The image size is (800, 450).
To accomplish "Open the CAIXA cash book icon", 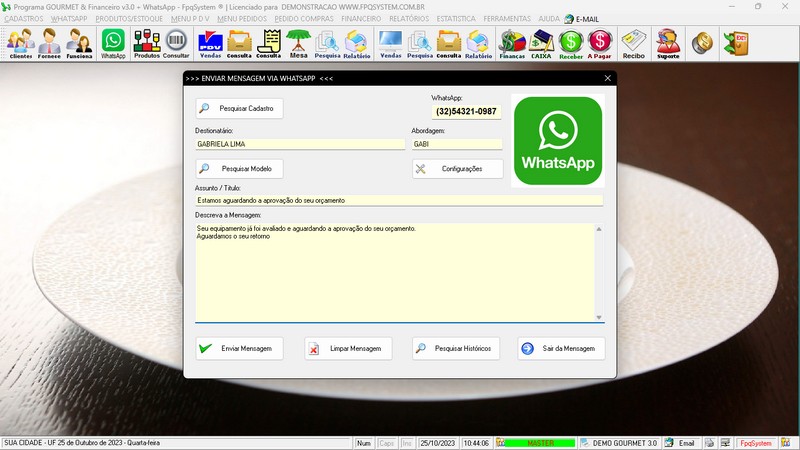I will tap(541, 44).
